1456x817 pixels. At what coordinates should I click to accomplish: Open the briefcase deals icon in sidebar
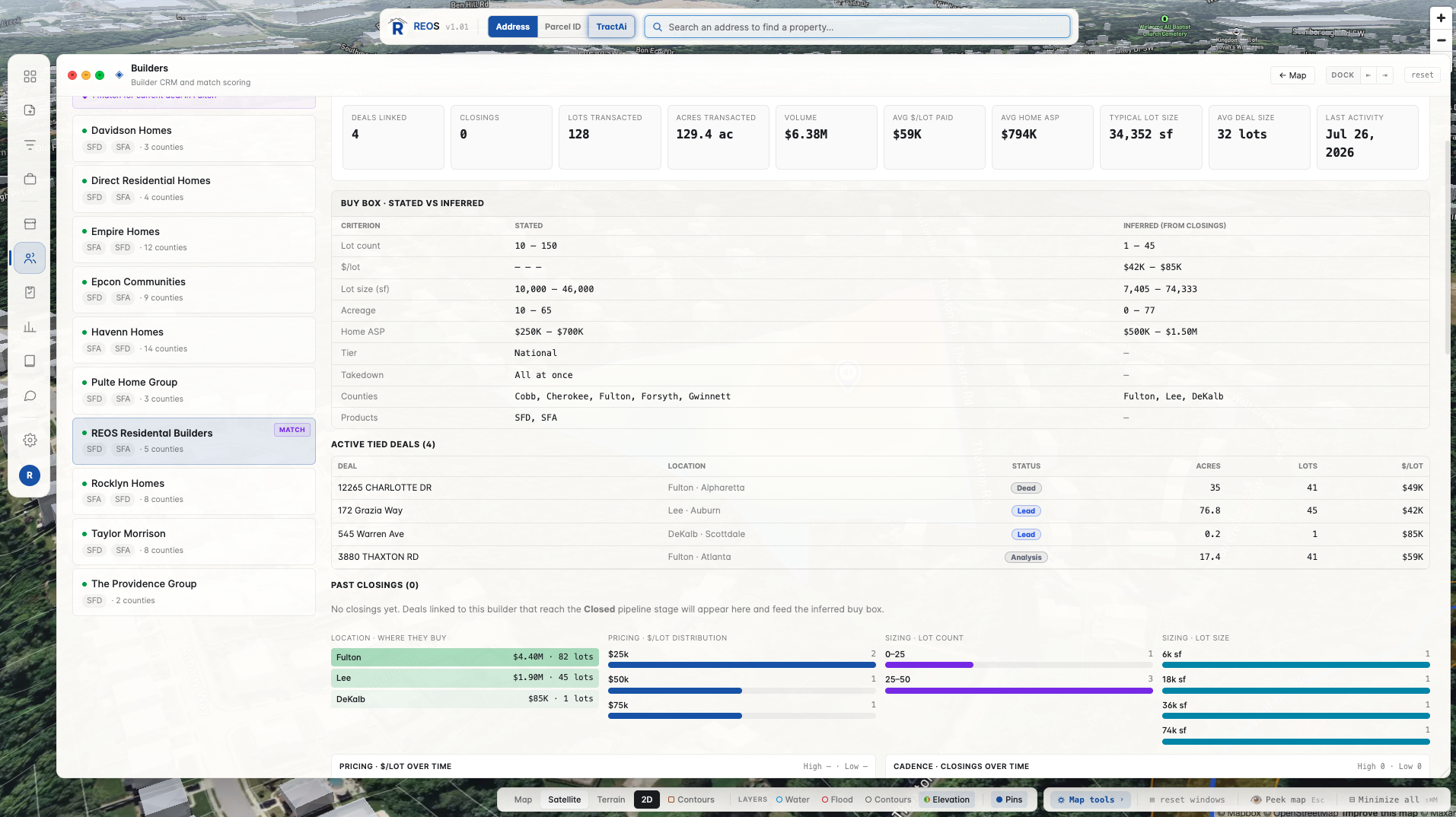30,179
